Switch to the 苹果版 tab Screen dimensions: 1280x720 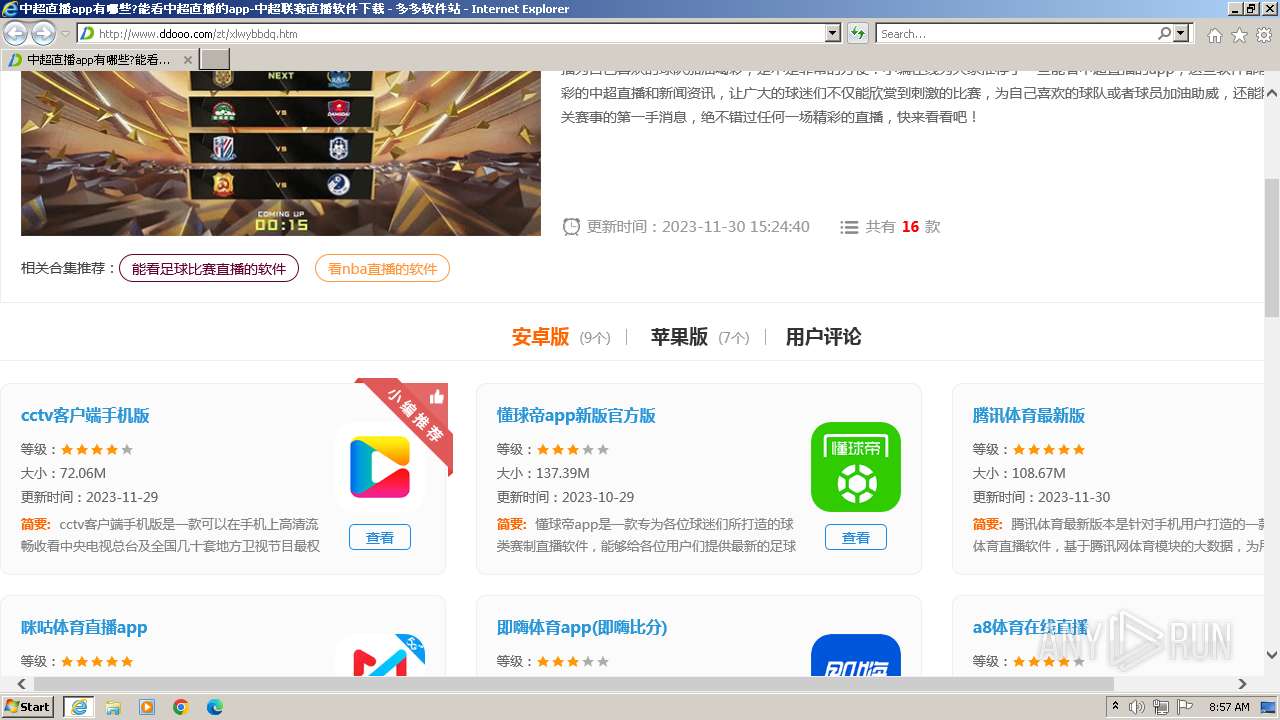679,337
